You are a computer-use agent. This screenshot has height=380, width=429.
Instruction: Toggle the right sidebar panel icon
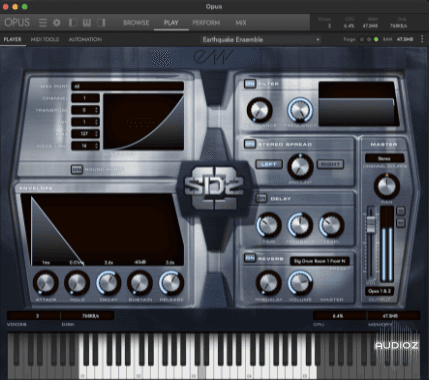click(x=101, y=23)
